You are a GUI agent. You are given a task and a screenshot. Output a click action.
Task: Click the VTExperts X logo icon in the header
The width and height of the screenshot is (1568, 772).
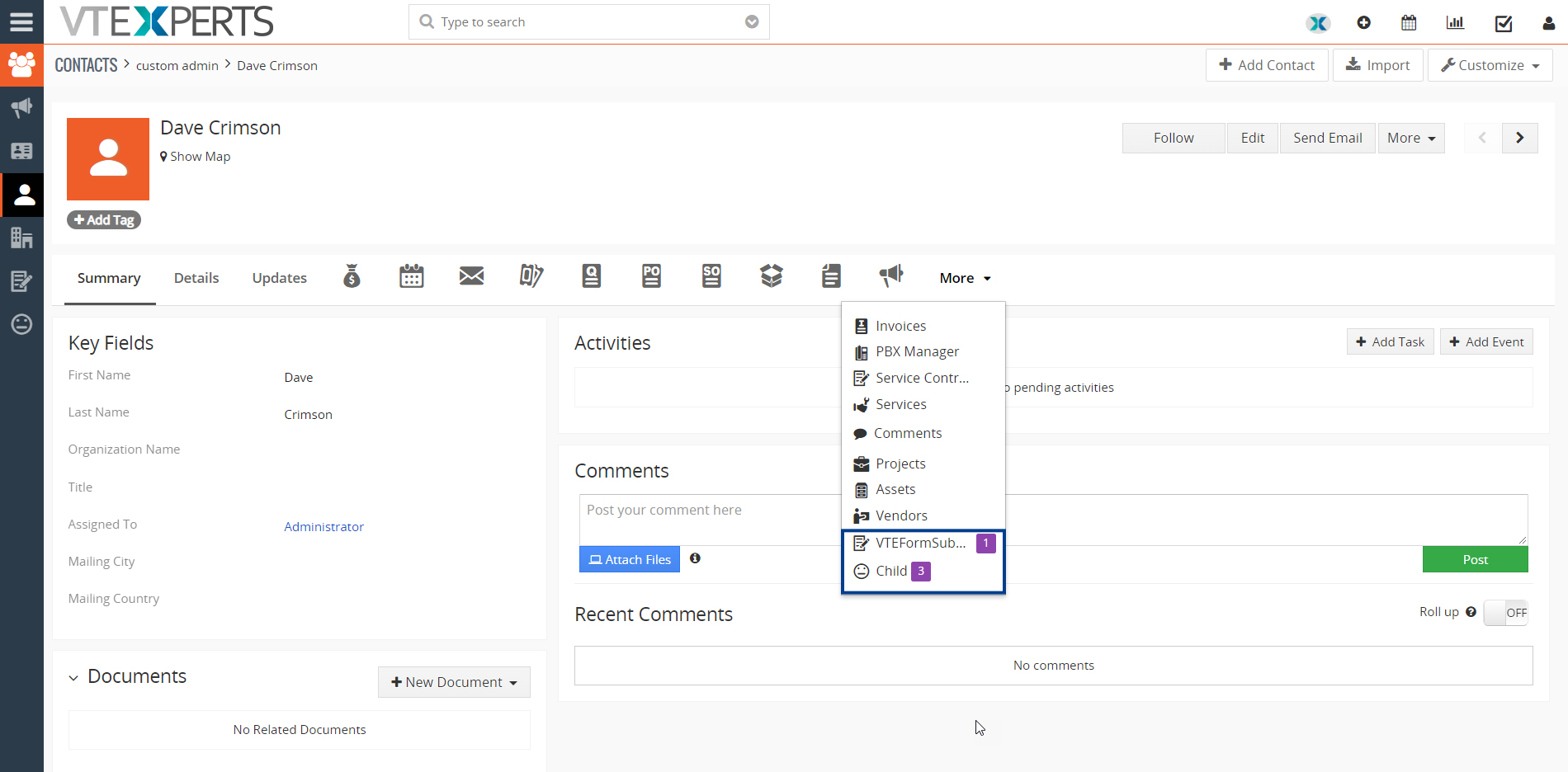pyautogui.click(x=1318, y=23)
